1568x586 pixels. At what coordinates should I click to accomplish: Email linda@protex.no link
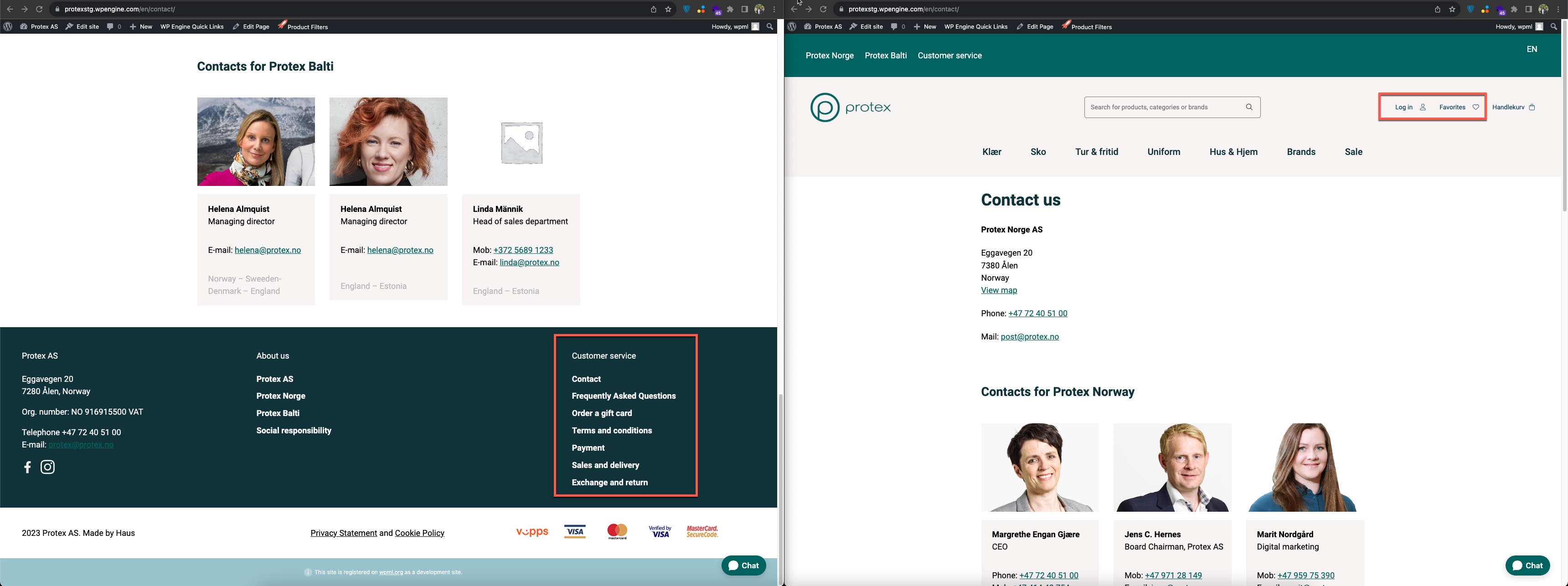pyautogui.click(x=529, y=263)
